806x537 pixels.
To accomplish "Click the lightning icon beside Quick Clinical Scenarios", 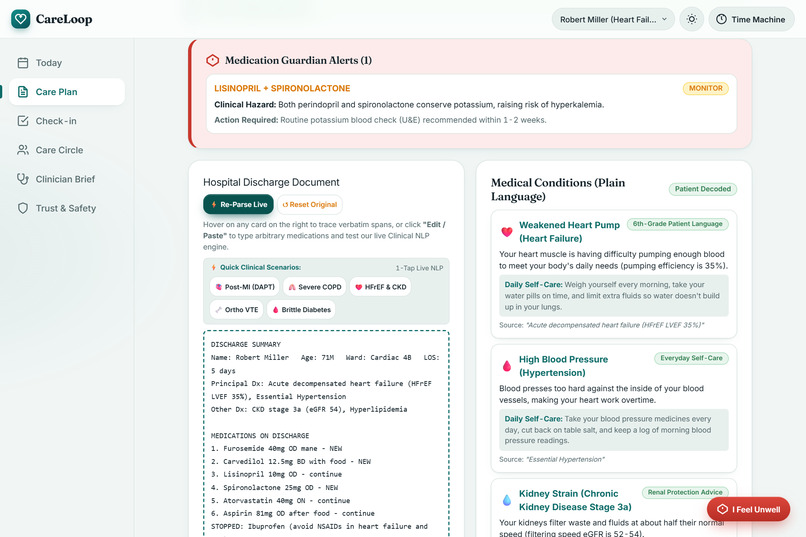I will [x=213, y=267].
